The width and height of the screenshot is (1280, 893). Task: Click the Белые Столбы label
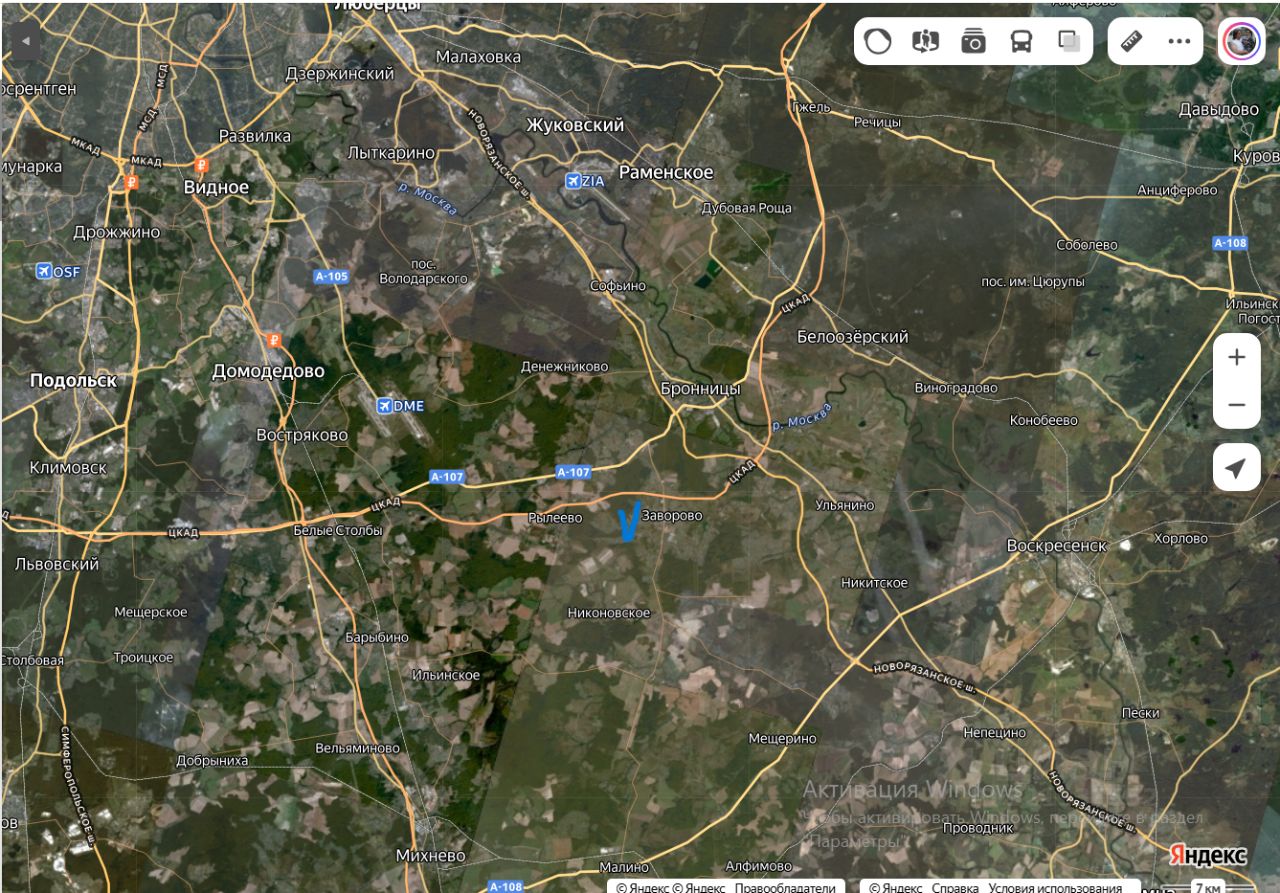[x=338, y=530]
